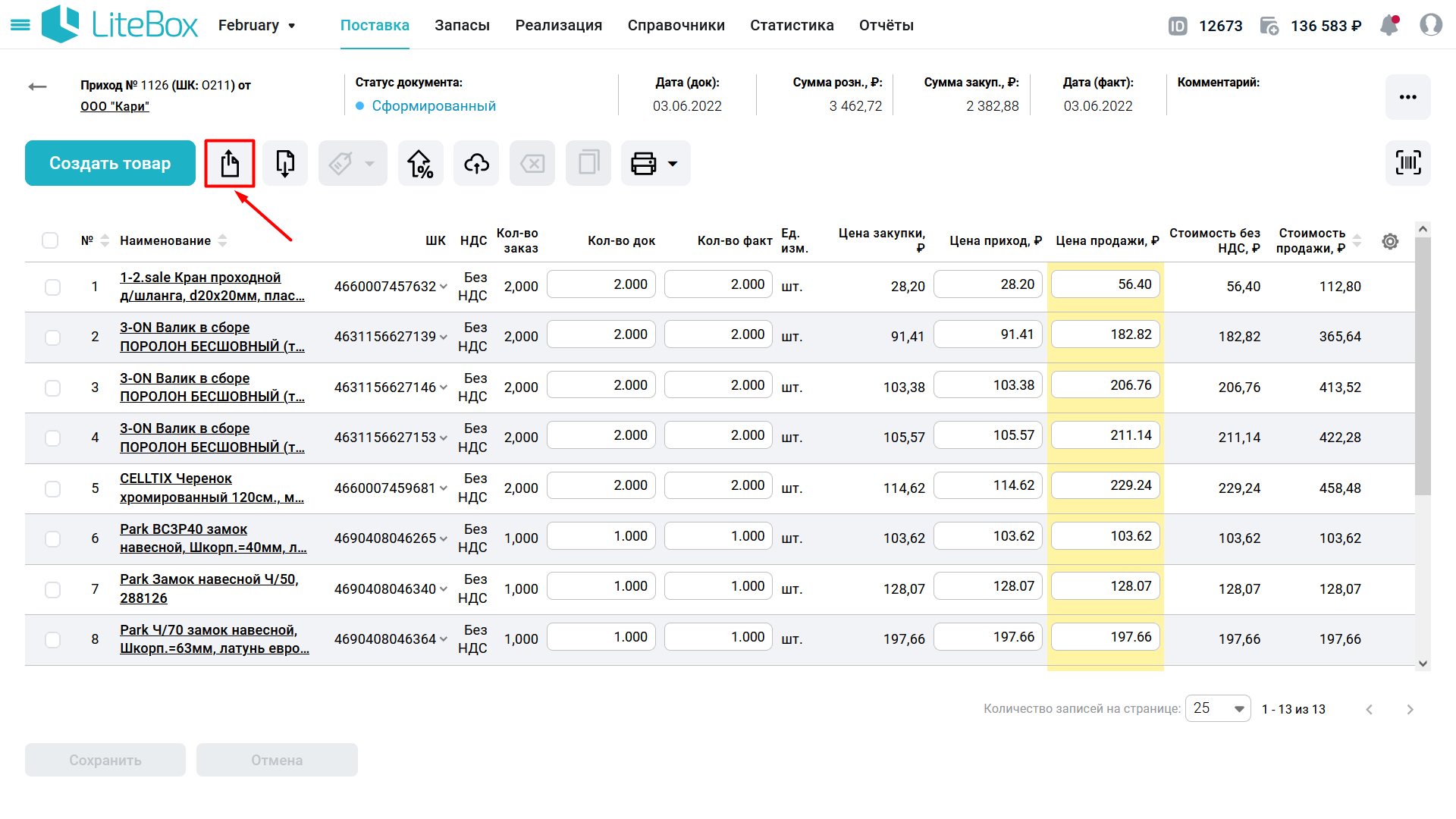The width and height of the screenshot is (1456, 819).
Task: Expand the print options arrow
Action: (673, 163)
